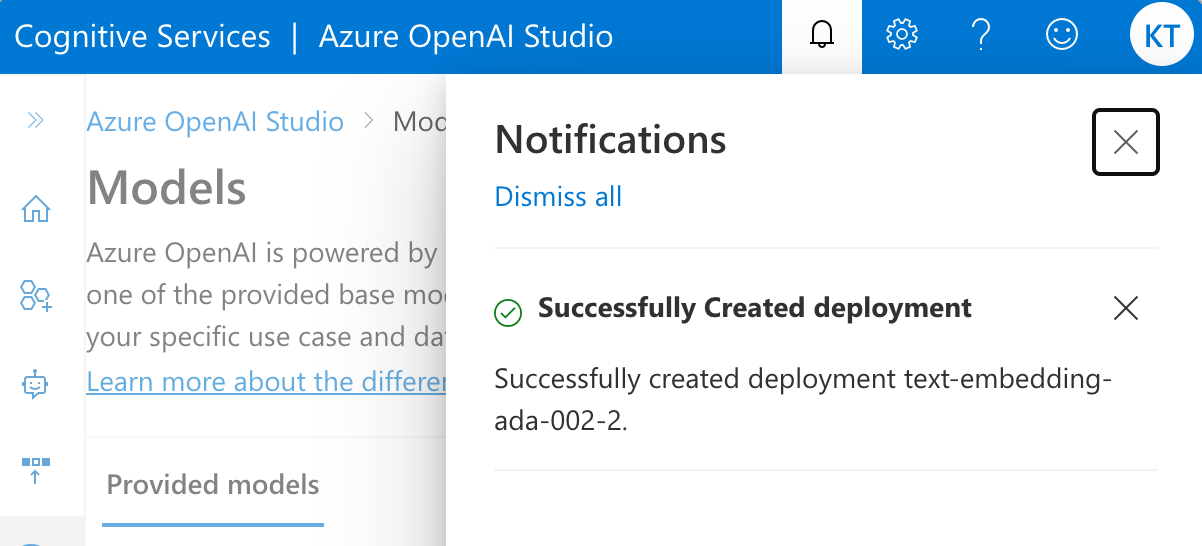Click the Cognitive Services header title
This screenshot has height=546, width=1202.
(142, 37)
